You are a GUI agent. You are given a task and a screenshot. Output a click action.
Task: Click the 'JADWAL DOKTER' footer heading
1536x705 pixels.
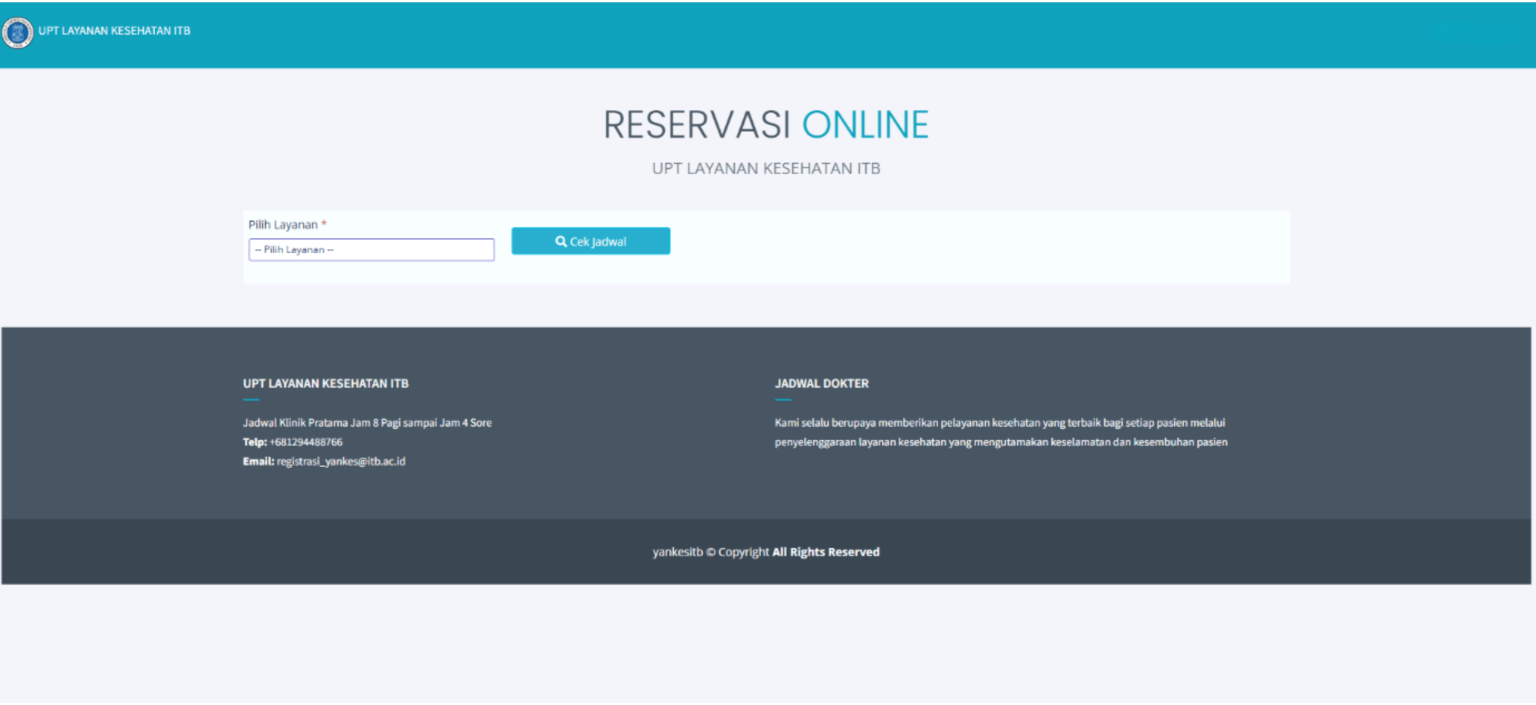point(822,383)
